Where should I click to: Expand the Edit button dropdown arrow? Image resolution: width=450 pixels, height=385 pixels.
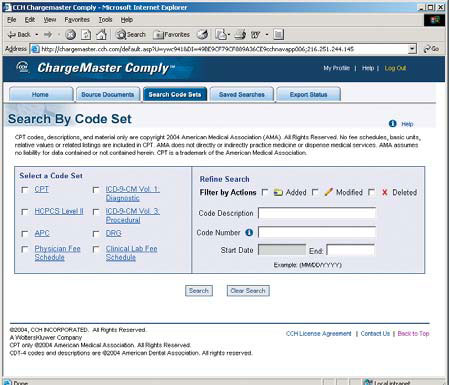click(267, 34)
